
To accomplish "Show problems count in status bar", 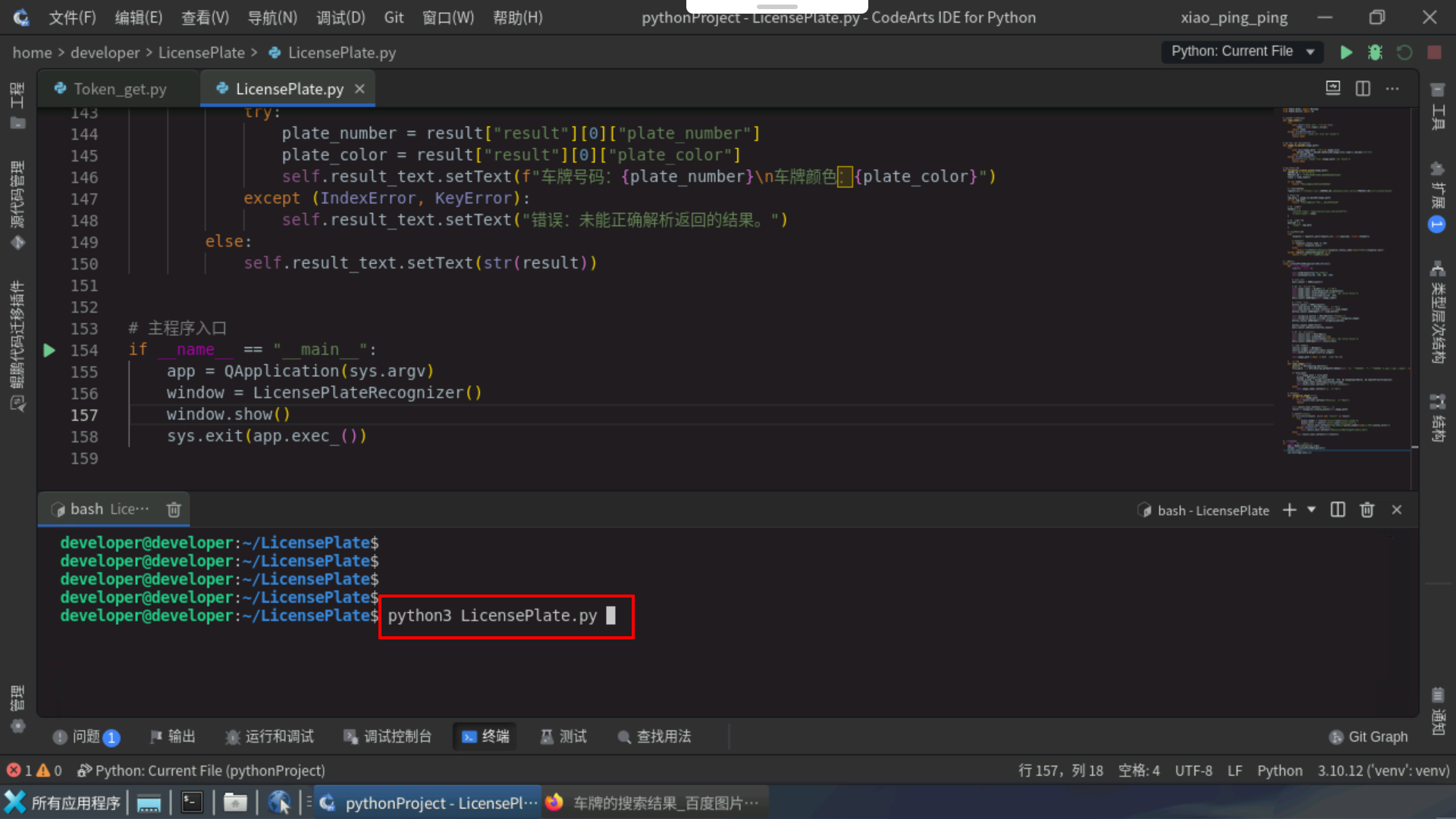I will point(34,770).
